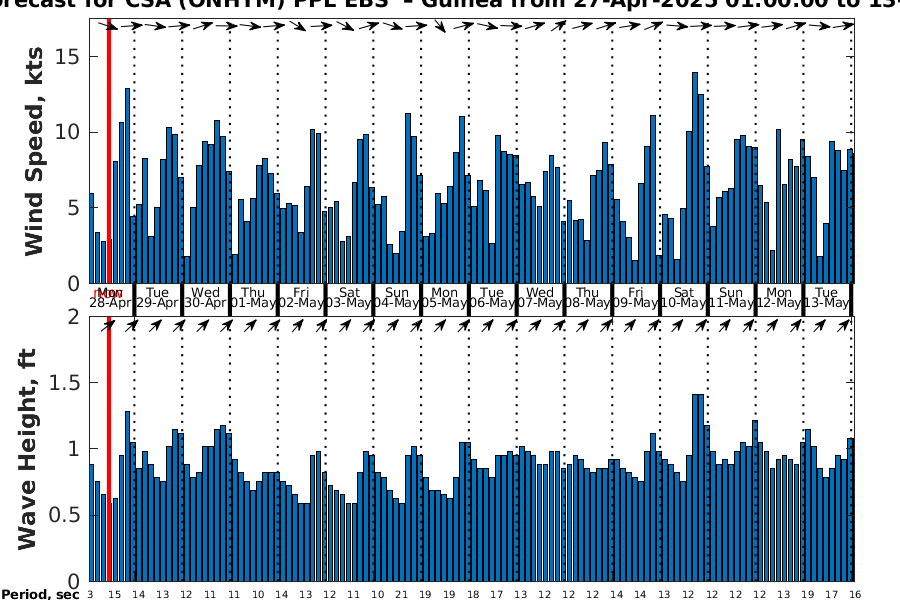Click the period value "18"

[x=473, y=595]
